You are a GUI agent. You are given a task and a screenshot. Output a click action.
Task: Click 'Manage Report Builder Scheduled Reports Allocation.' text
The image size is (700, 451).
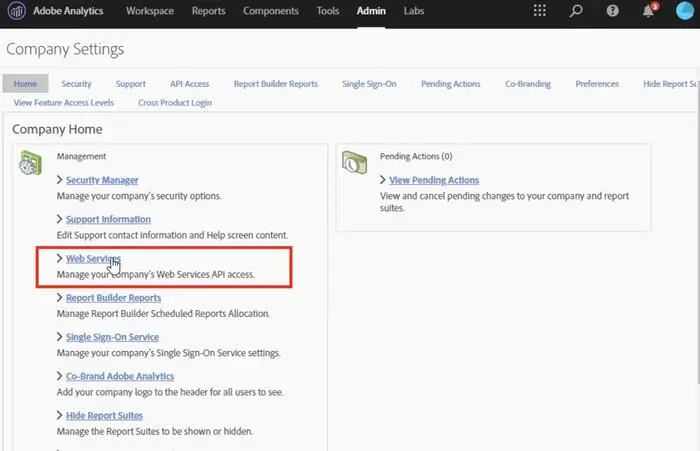[163, 313]
